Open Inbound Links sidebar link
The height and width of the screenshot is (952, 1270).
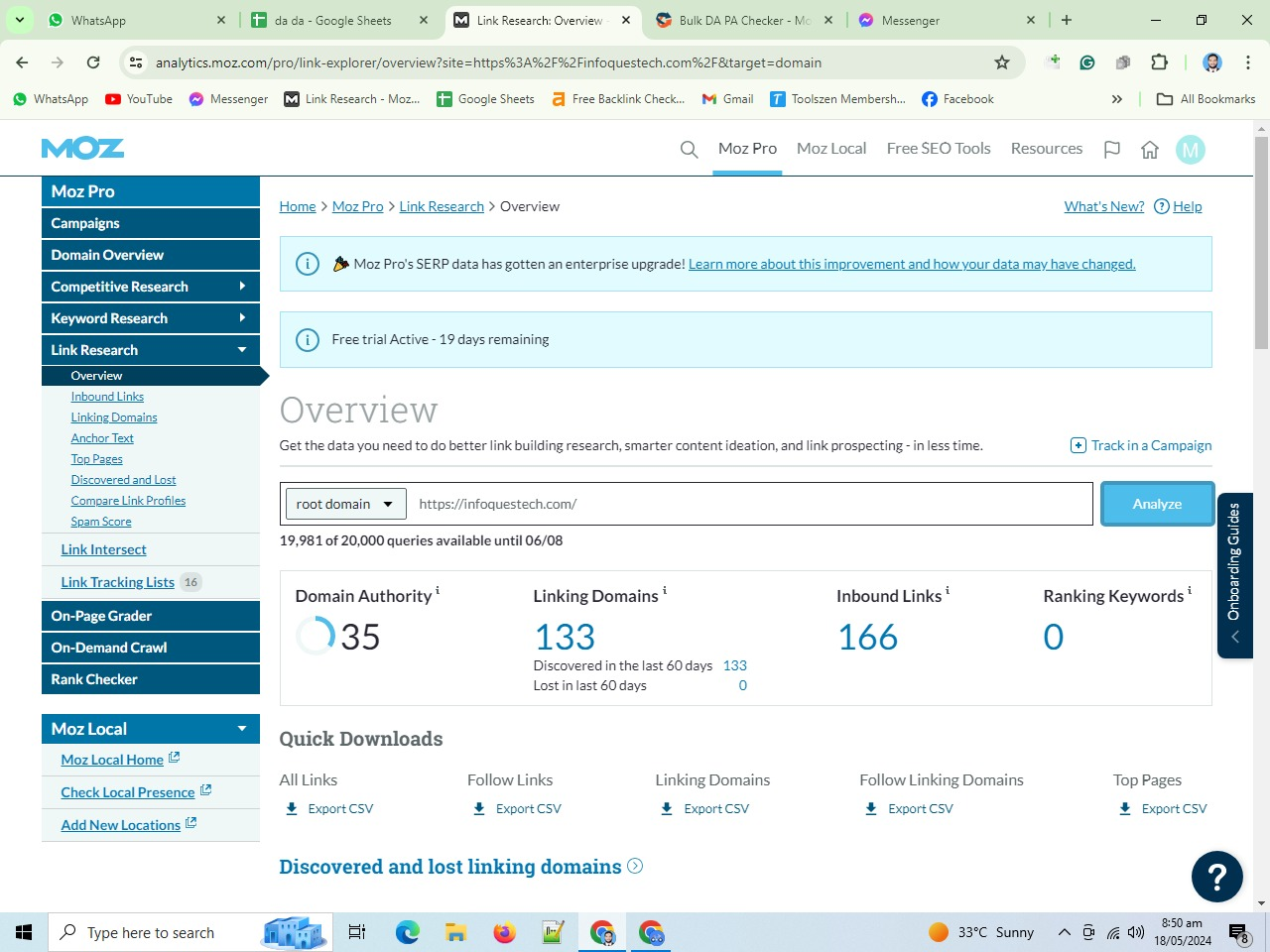coord(107,397)
